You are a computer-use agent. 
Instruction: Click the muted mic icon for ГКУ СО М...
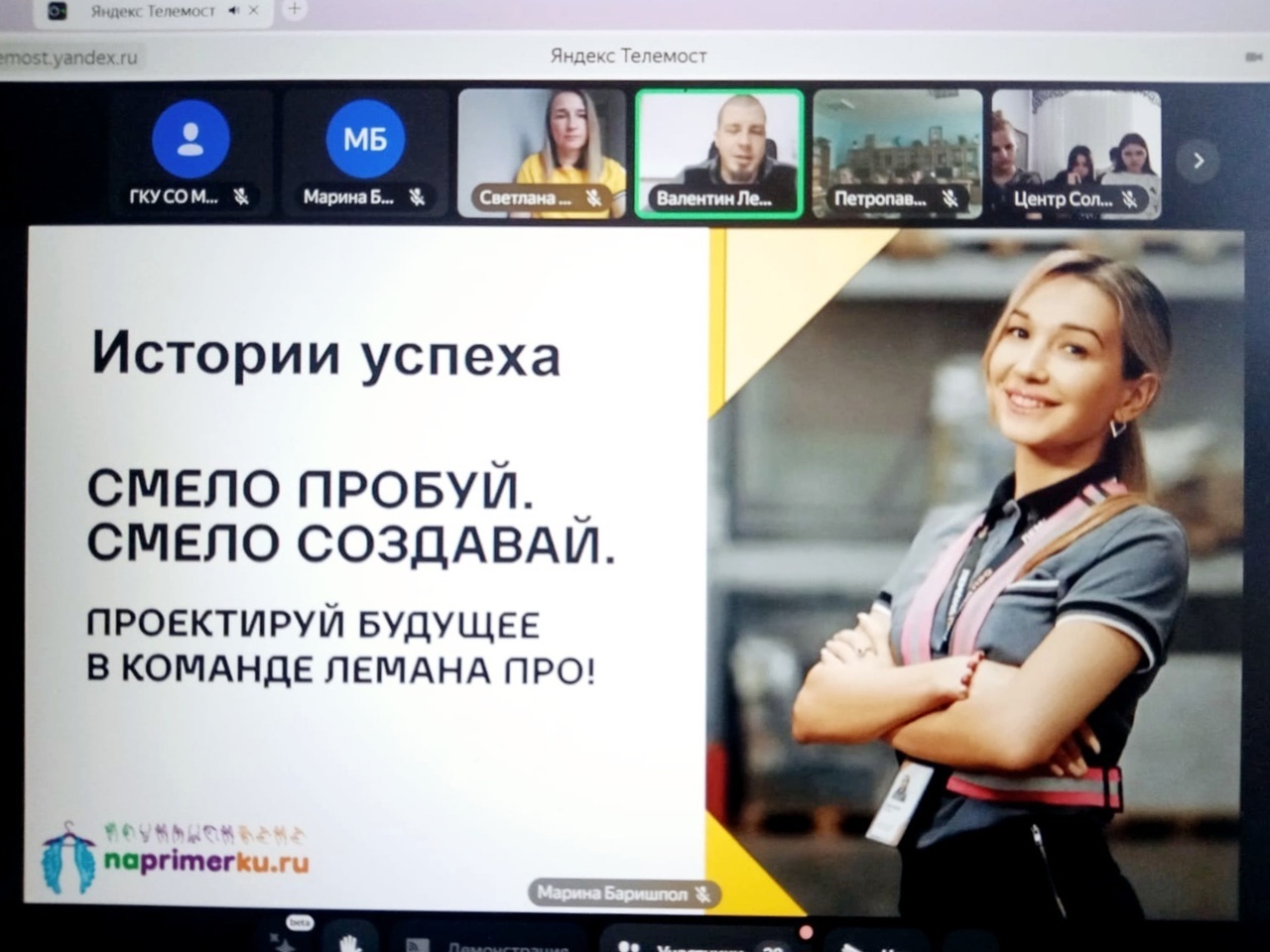pyautogui.click(x=241, y=196)
